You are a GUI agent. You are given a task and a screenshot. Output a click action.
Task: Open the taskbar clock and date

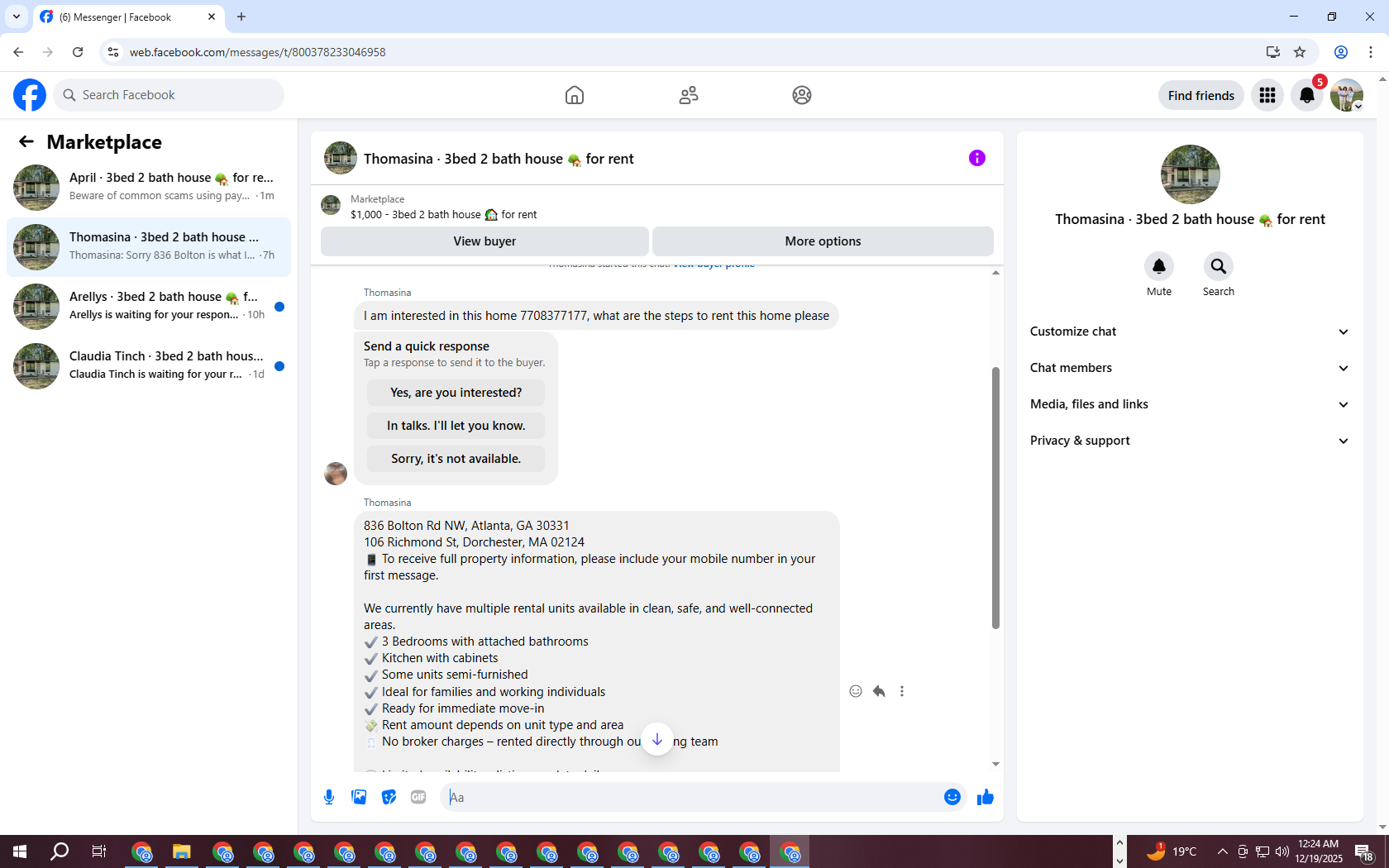coord(1319,851)
